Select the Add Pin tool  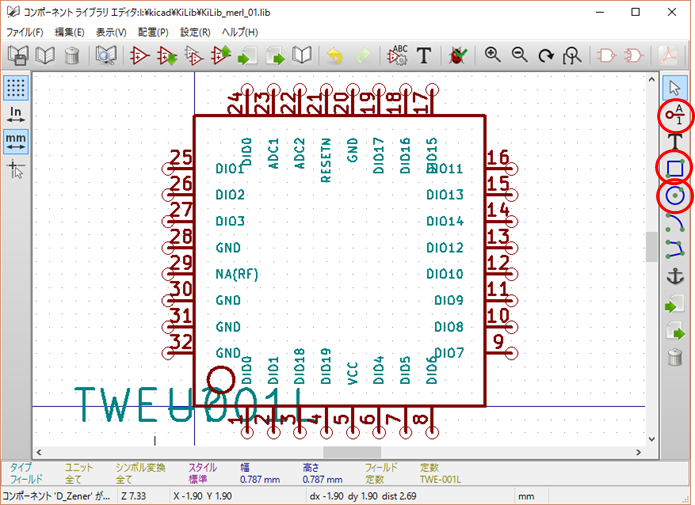[675, 115]
